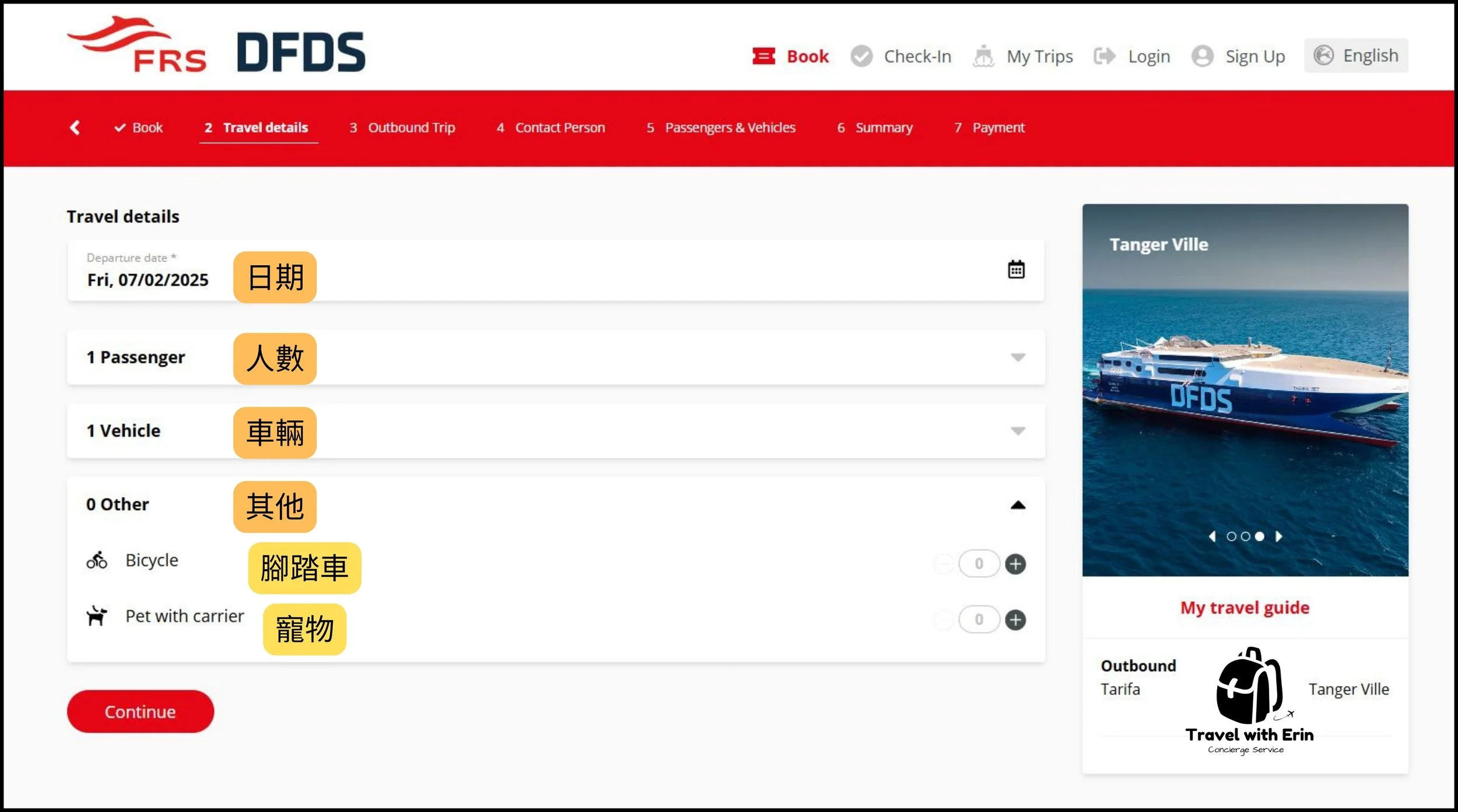Select the first carousel dot indicator

tap(1231, 536)
